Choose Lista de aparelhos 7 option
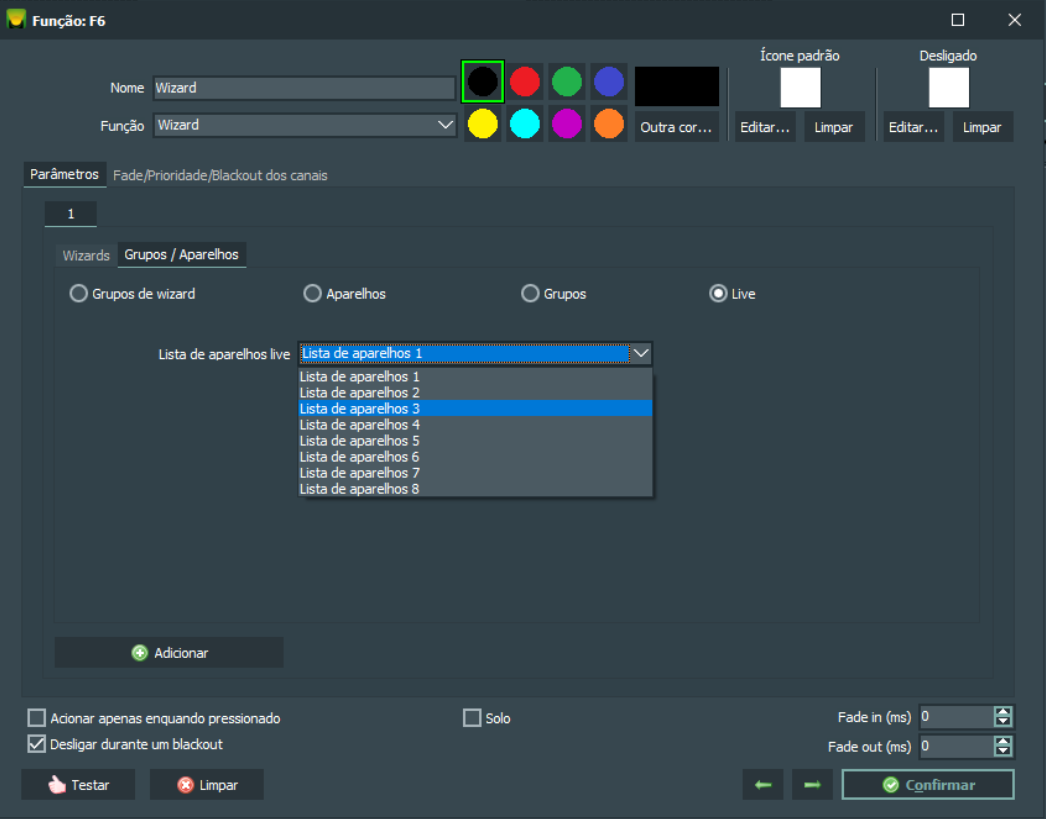Image resolution: width=1046 pixels, height=819 pixels. pos(475,473)
